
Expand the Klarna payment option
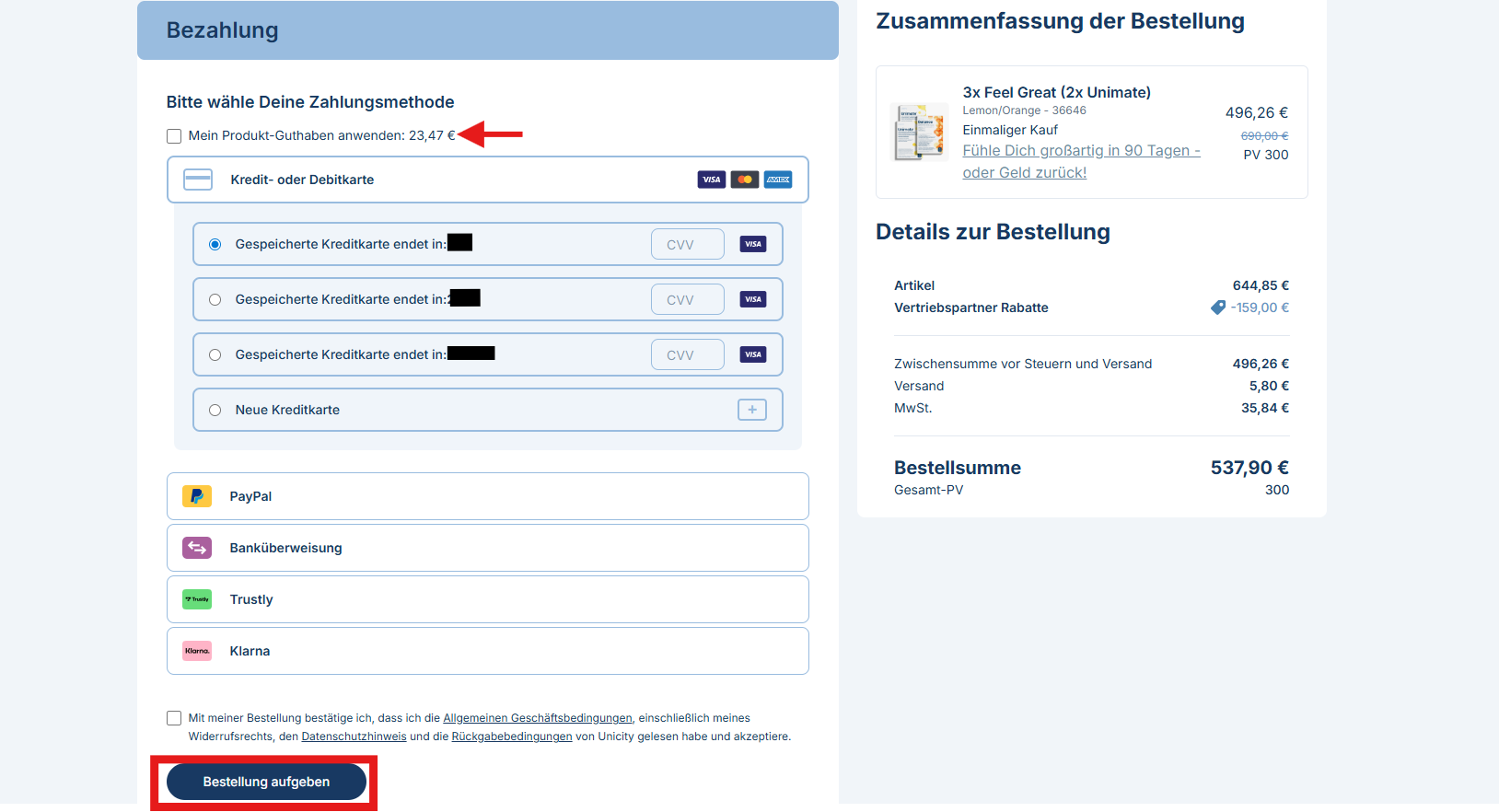tap(487, 651)
